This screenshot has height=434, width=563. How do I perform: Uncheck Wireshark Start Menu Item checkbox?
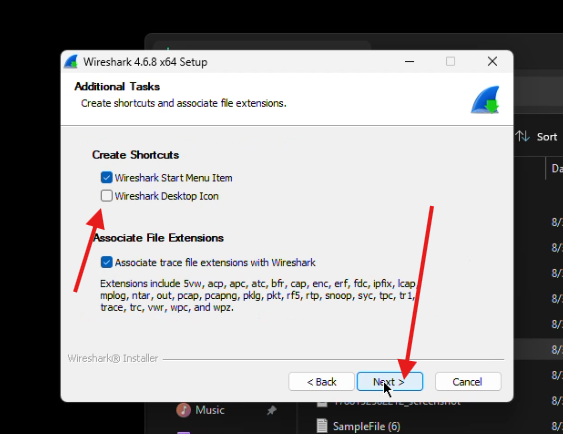(x=107, y=177)
